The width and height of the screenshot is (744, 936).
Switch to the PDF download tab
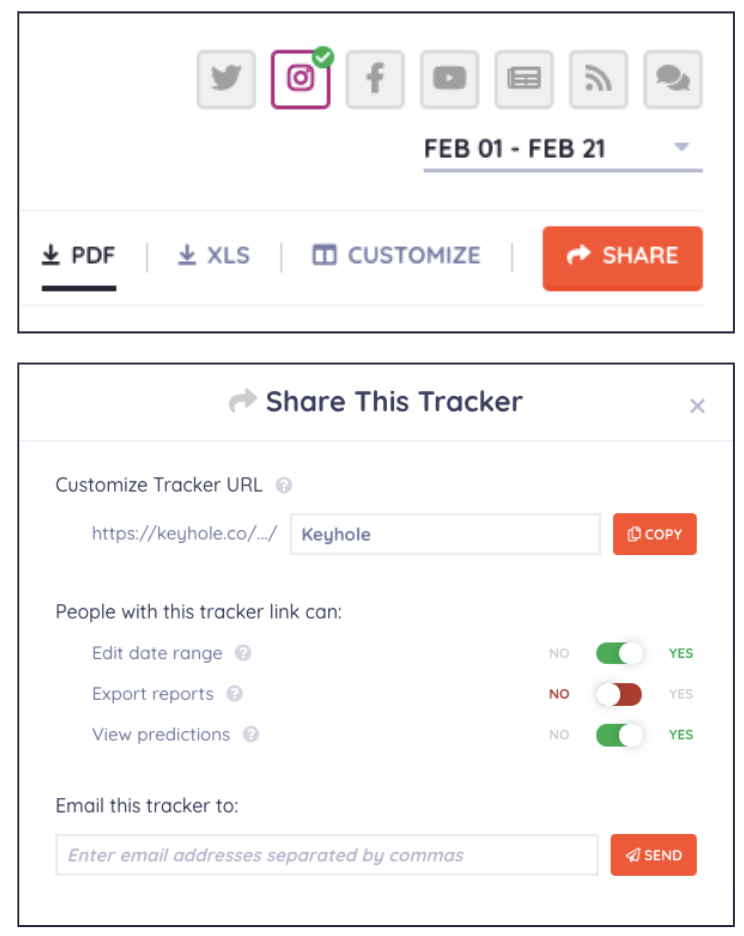coord(79,256)
